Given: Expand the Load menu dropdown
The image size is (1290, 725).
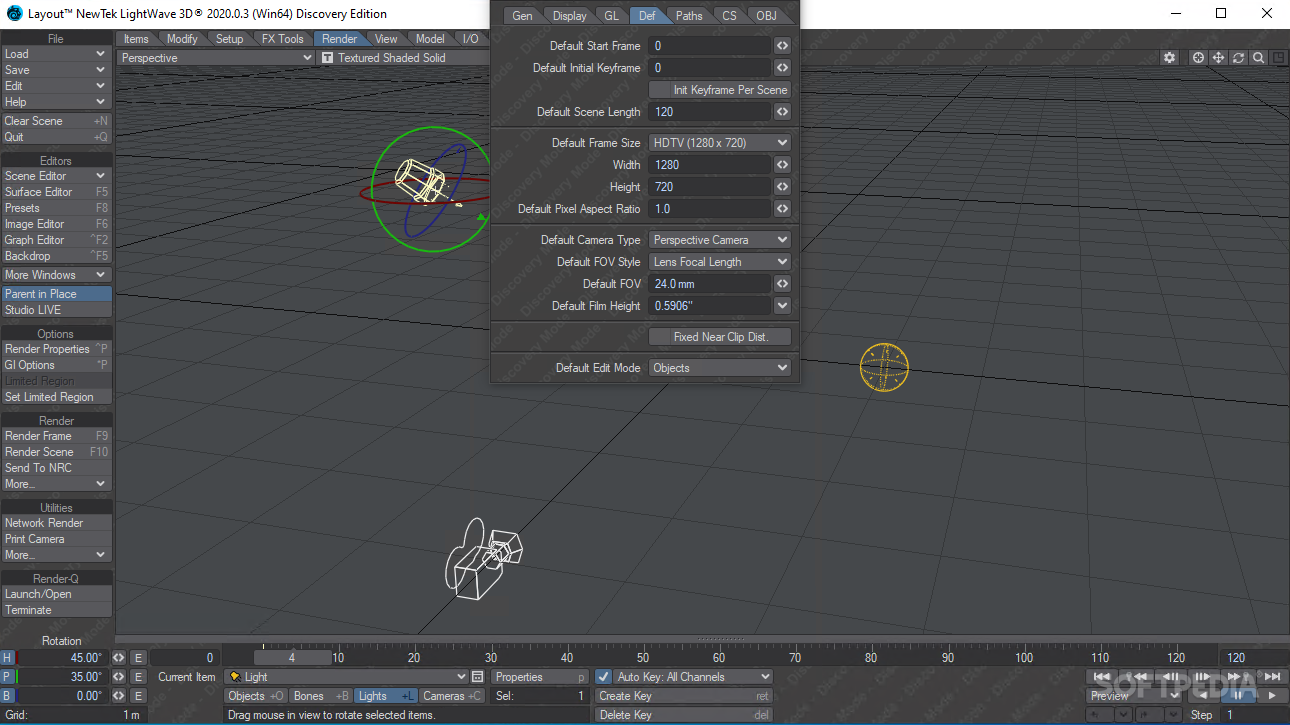Looking at the screenshot, I should tap(56, 54).
